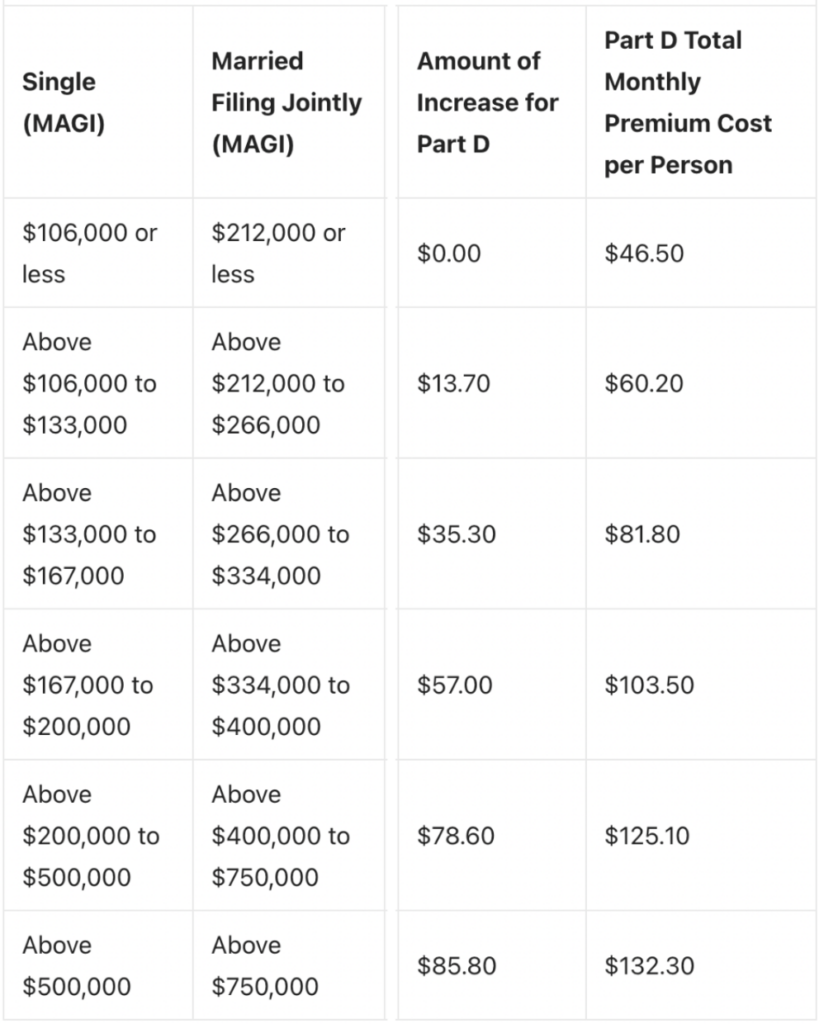Screen dimensions: 819x1024
Task: Select the $60.20 premium cost
Action: pyautogui.click(x=644, y=383)
